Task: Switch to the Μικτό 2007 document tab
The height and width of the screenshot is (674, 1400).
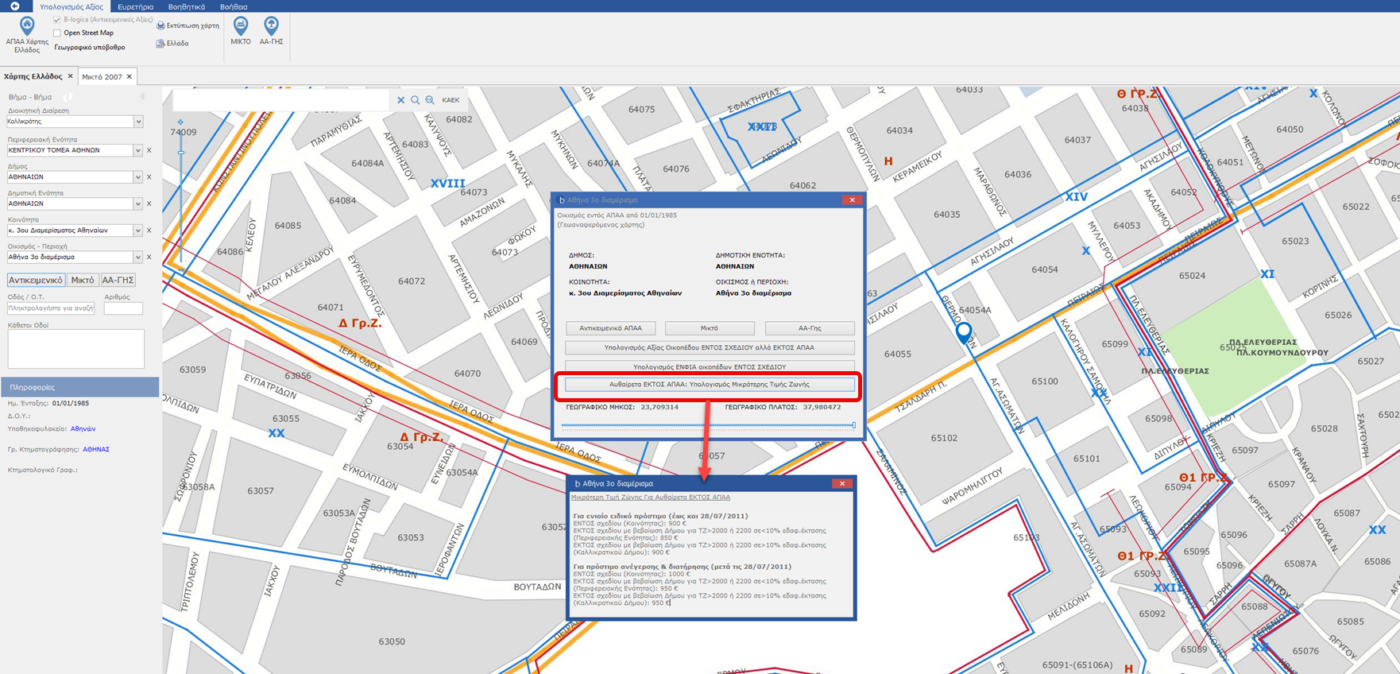Action: point(102,77)
